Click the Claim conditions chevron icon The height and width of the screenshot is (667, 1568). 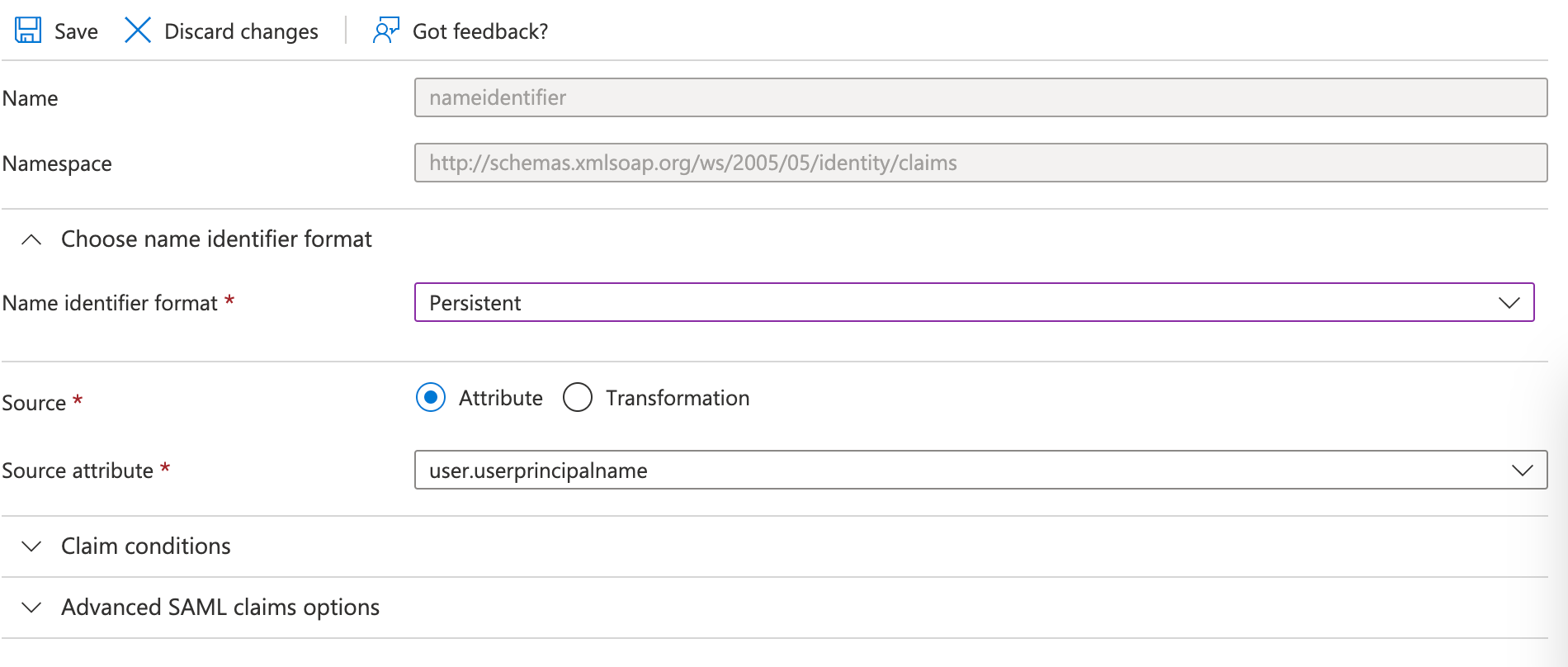[x=31, y=546]
